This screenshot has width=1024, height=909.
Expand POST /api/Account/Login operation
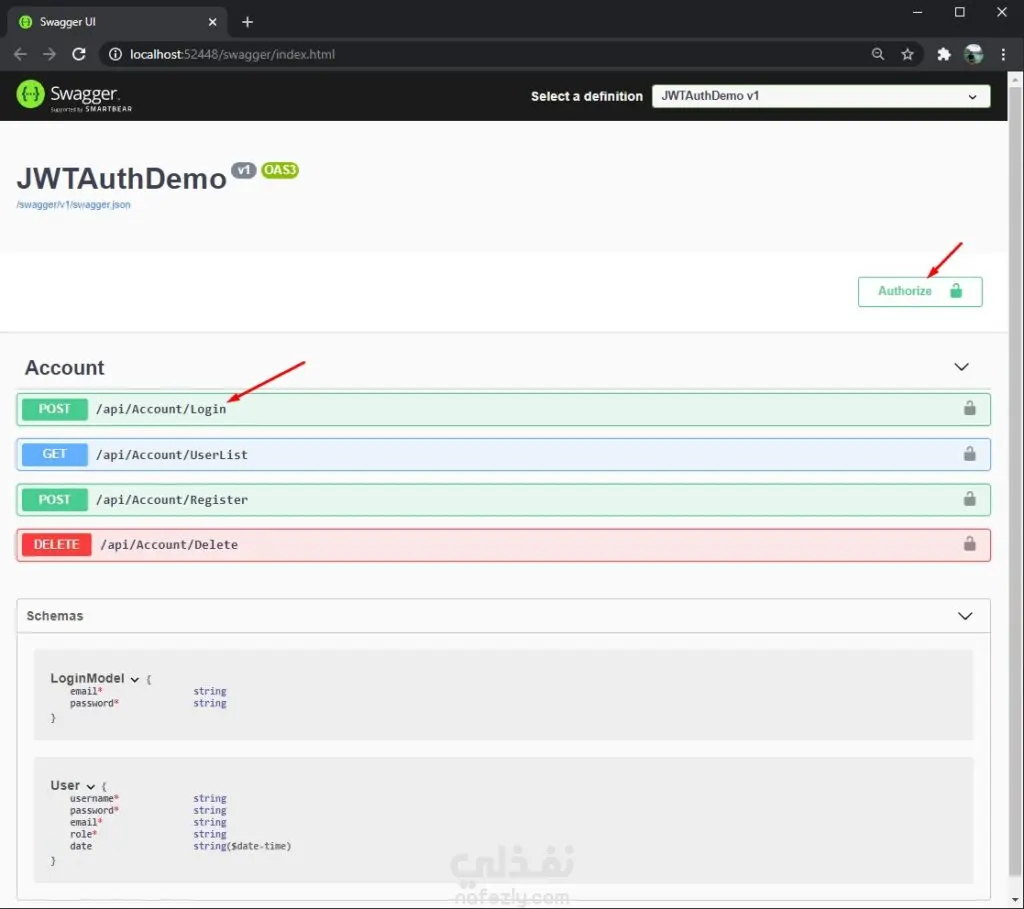click(504, 409)
